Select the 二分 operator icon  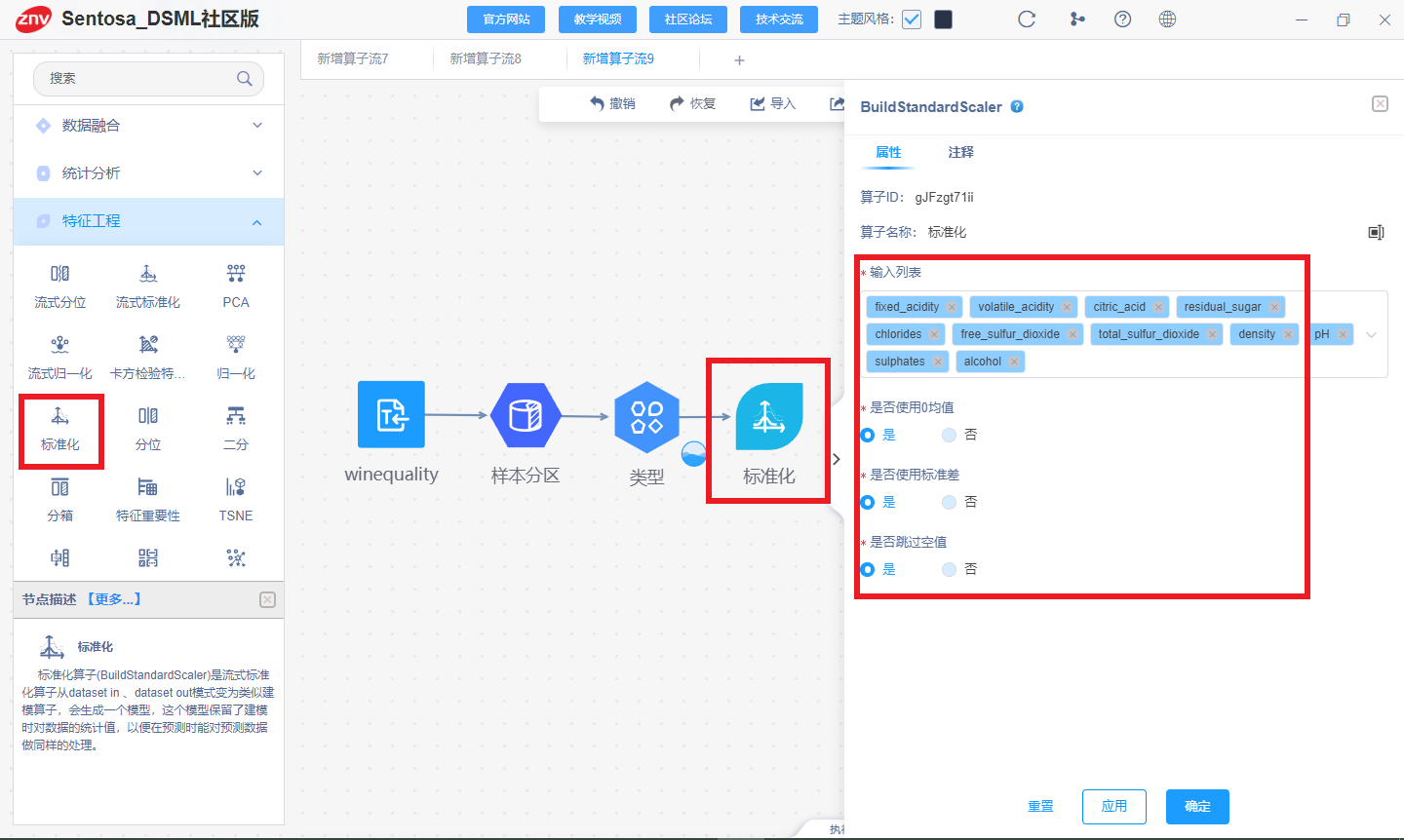click(236, 416)
